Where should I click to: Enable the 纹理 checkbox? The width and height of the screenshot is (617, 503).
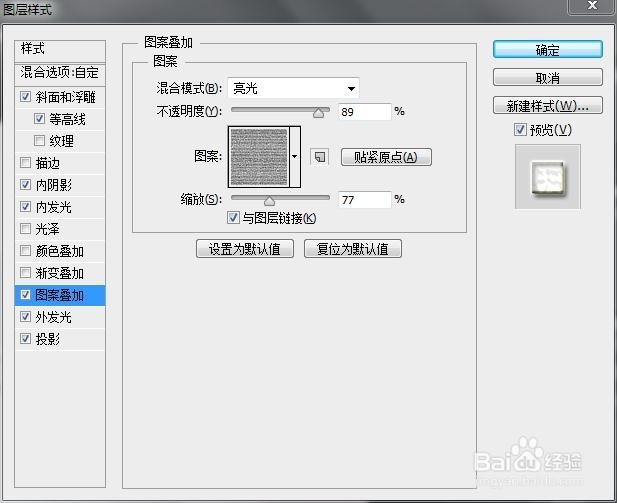click(x=39, y=141)
